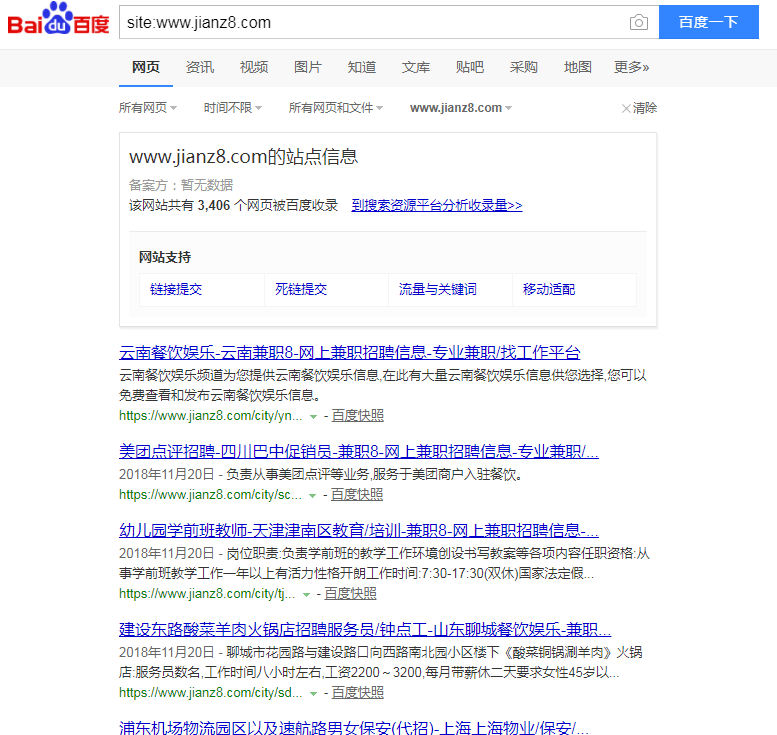Open result 幼儿园学前班教师-天津津南区
The width and height of the screenshot is (777, 735).
[359, 531]
